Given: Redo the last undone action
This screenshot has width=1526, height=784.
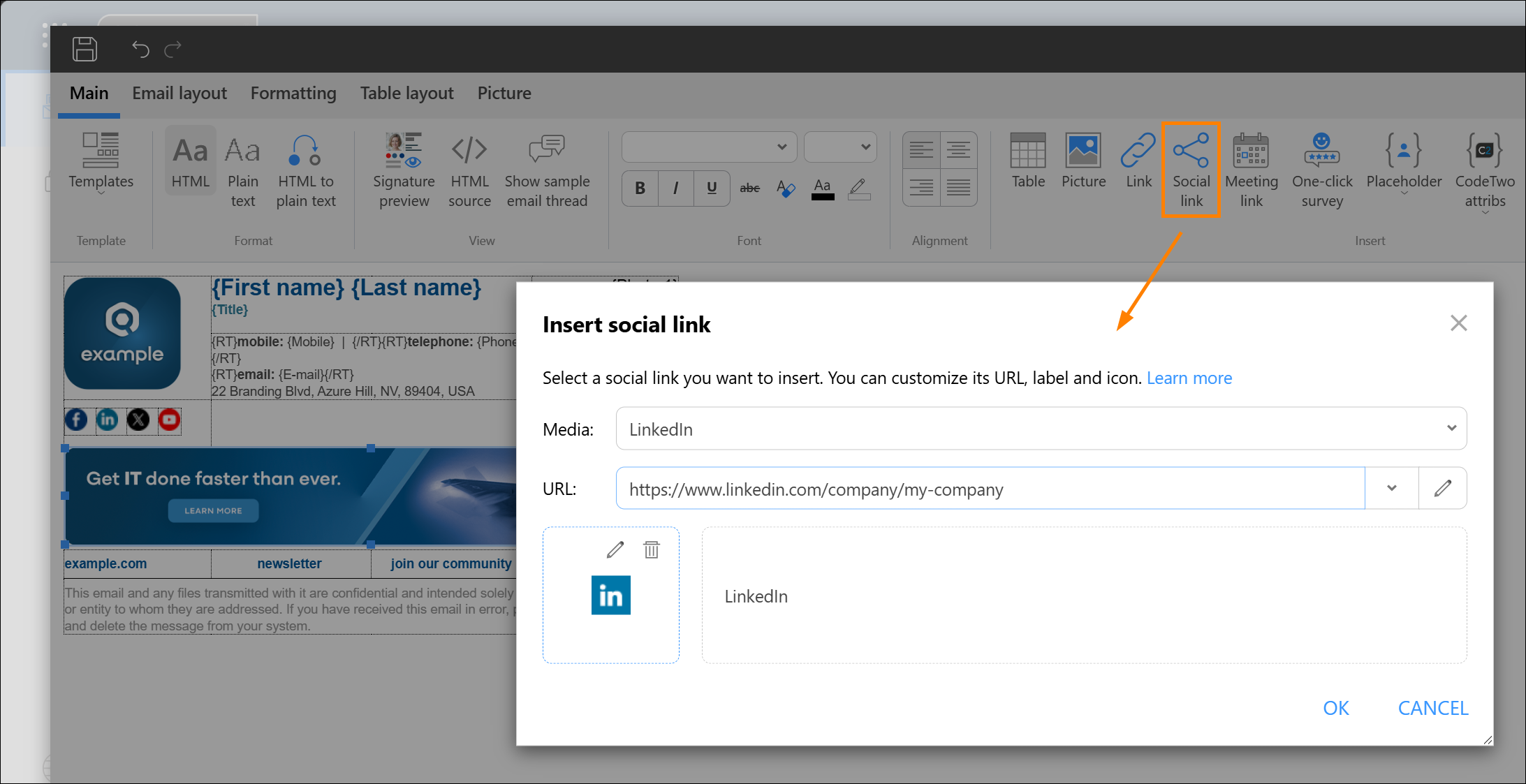Looking at the screenshot, I should [x=173, y=49].
